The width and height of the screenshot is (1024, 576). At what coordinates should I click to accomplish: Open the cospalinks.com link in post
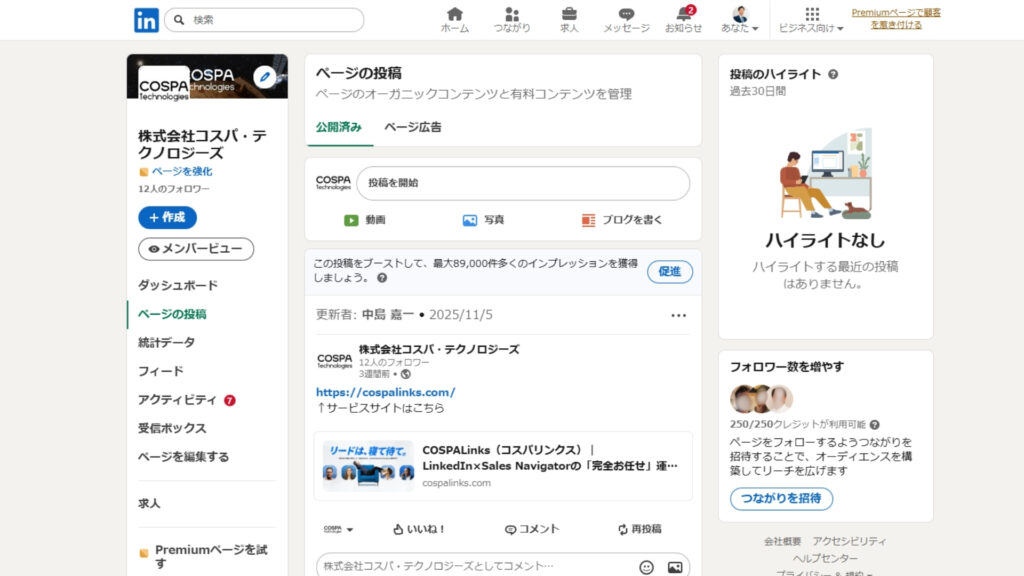385,392
